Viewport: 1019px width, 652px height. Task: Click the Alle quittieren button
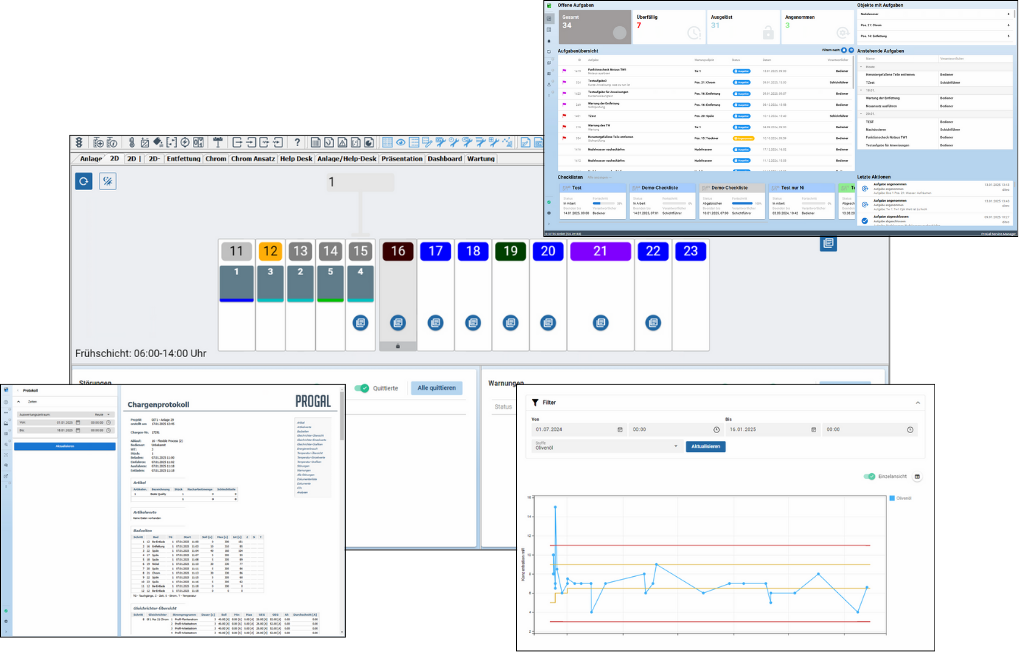tap(436, 388)
